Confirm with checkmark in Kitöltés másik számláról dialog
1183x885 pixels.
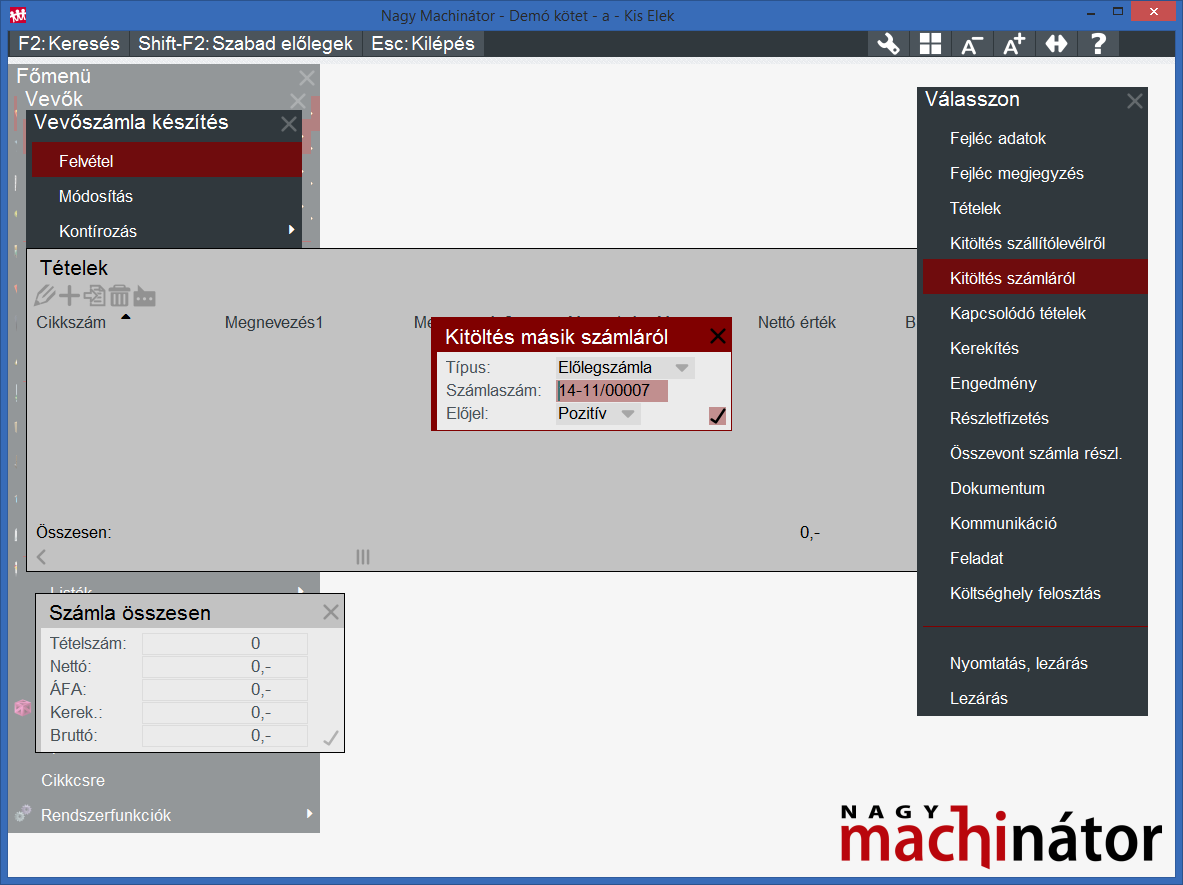[x=717, y=415]
